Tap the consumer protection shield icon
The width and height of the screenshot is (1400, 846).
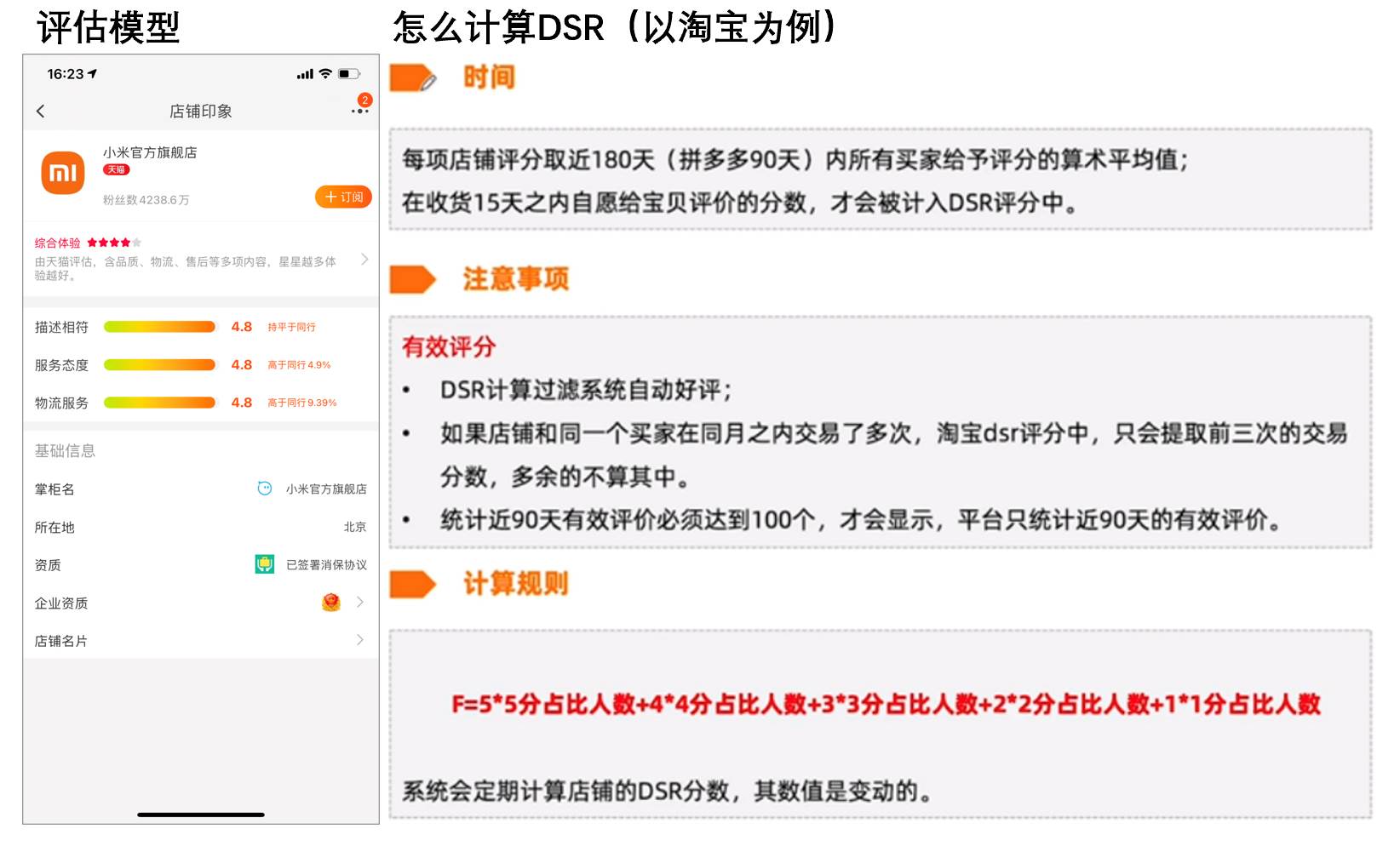265,564
